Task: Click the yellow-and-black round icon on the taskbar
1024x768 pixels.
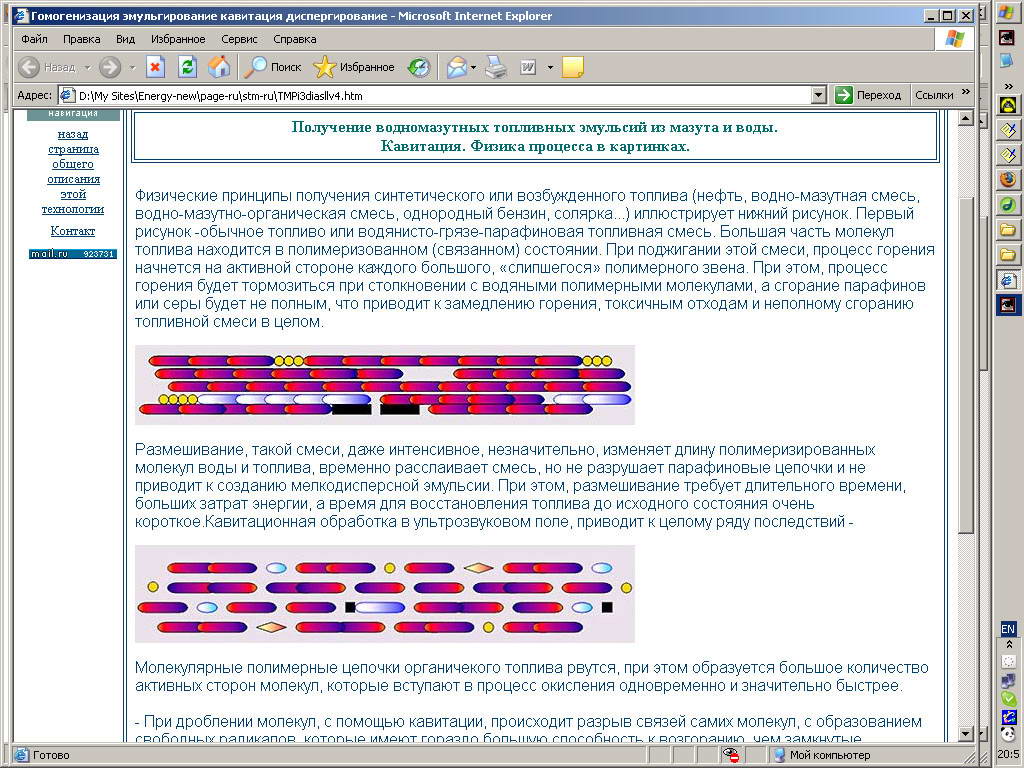Action: tap(1008, 105)
